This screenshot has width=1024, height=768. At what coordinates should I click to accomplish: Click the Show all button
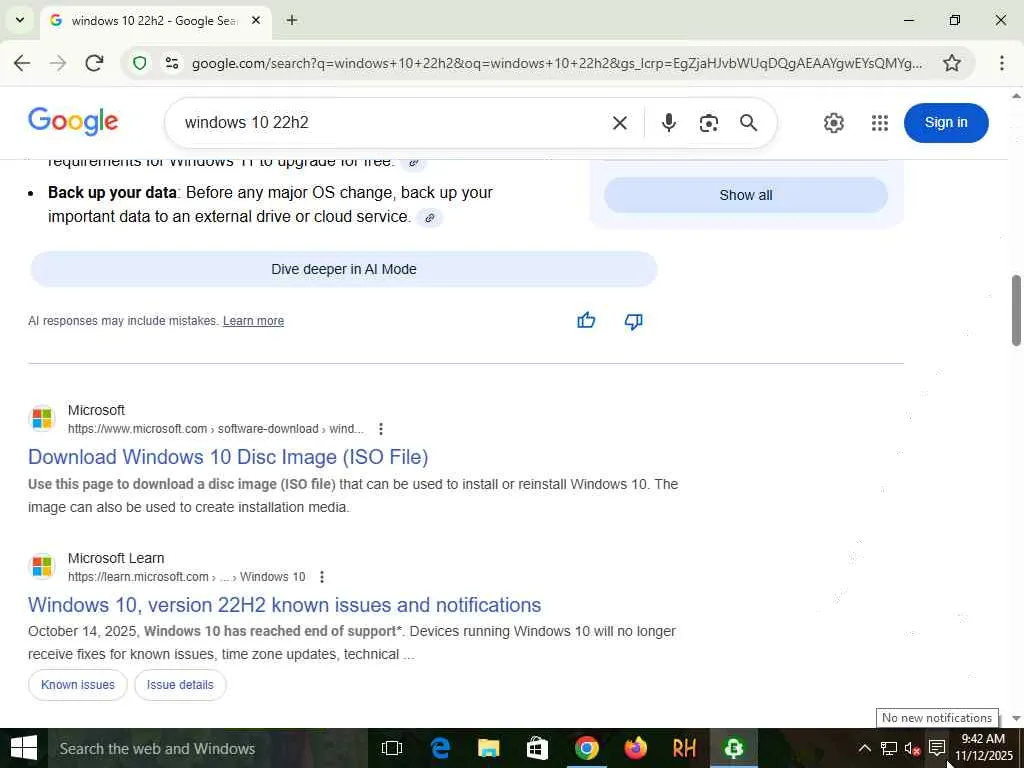[746, 195]
